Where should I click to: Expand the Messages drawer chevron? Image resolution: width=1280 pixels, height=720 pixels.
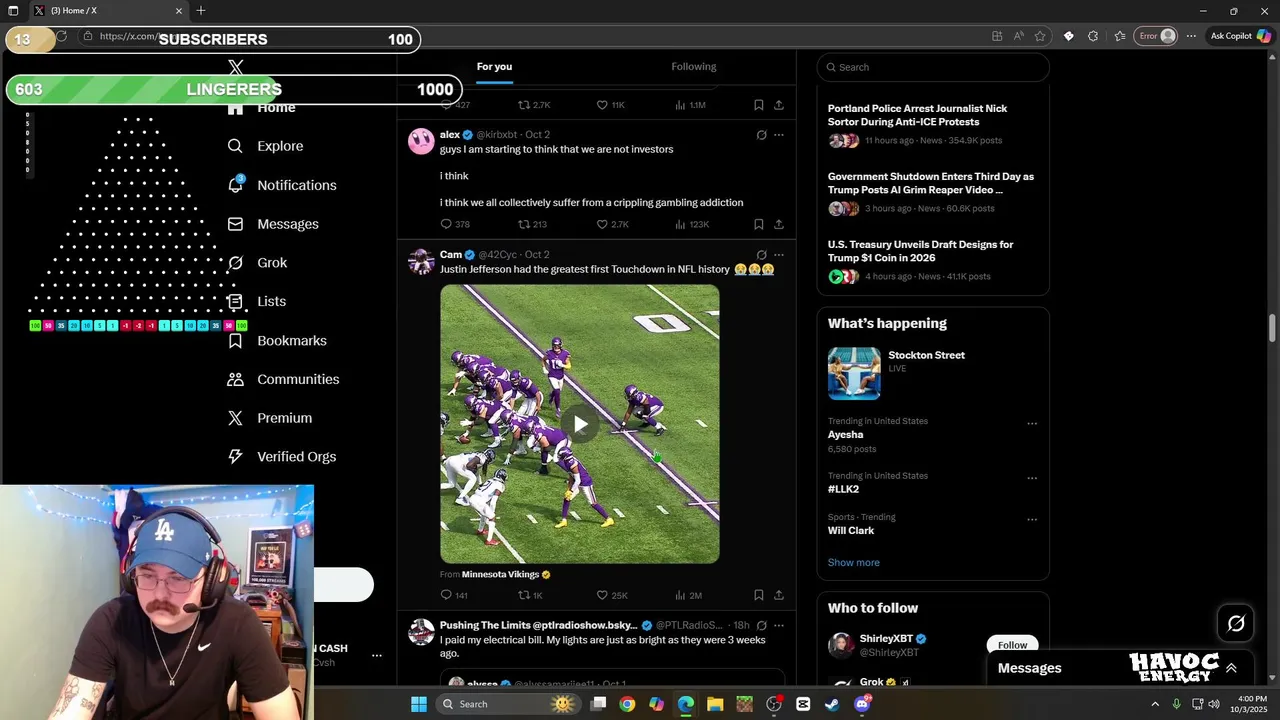pyautogui.click(x=1231, y=668)
